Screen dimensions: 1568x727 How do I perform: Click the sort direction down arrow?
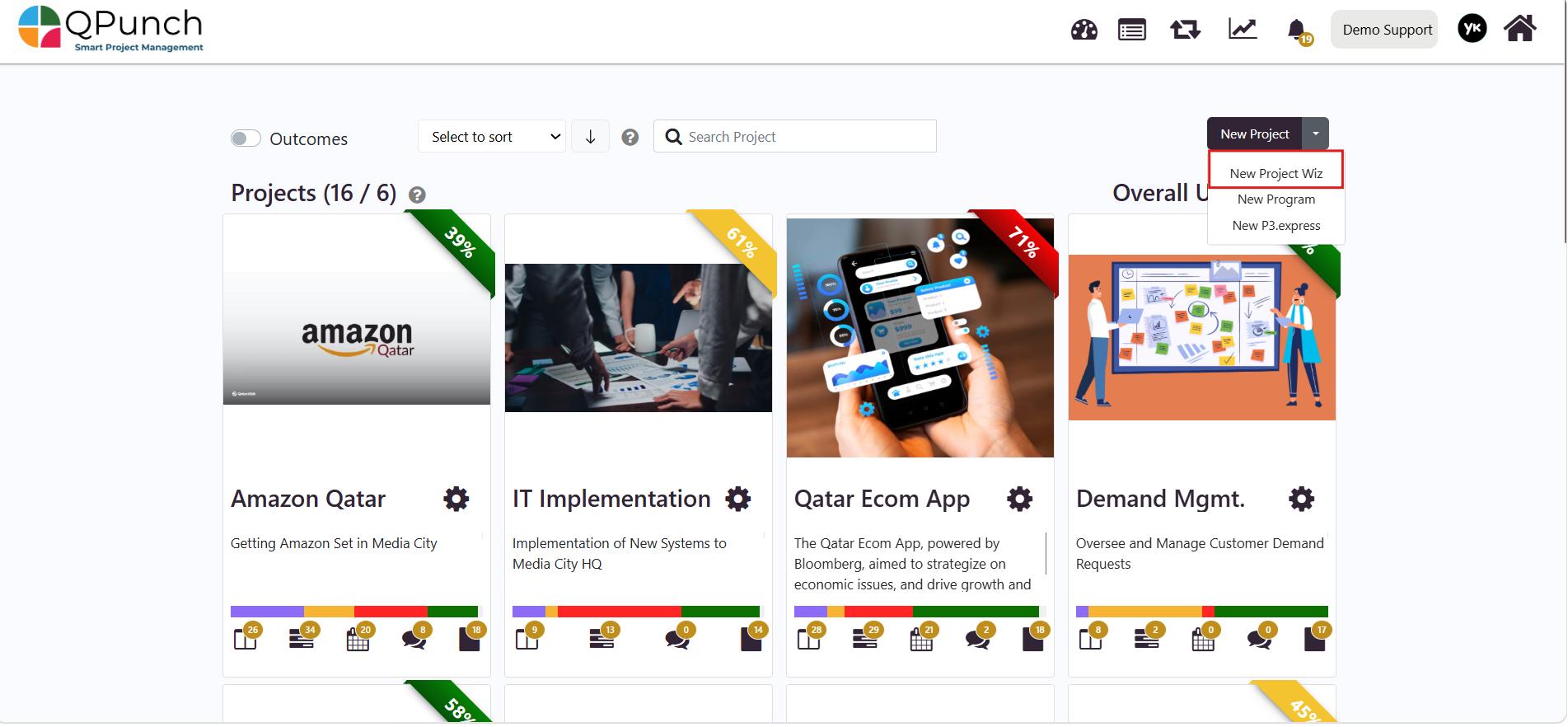point(590,137)
